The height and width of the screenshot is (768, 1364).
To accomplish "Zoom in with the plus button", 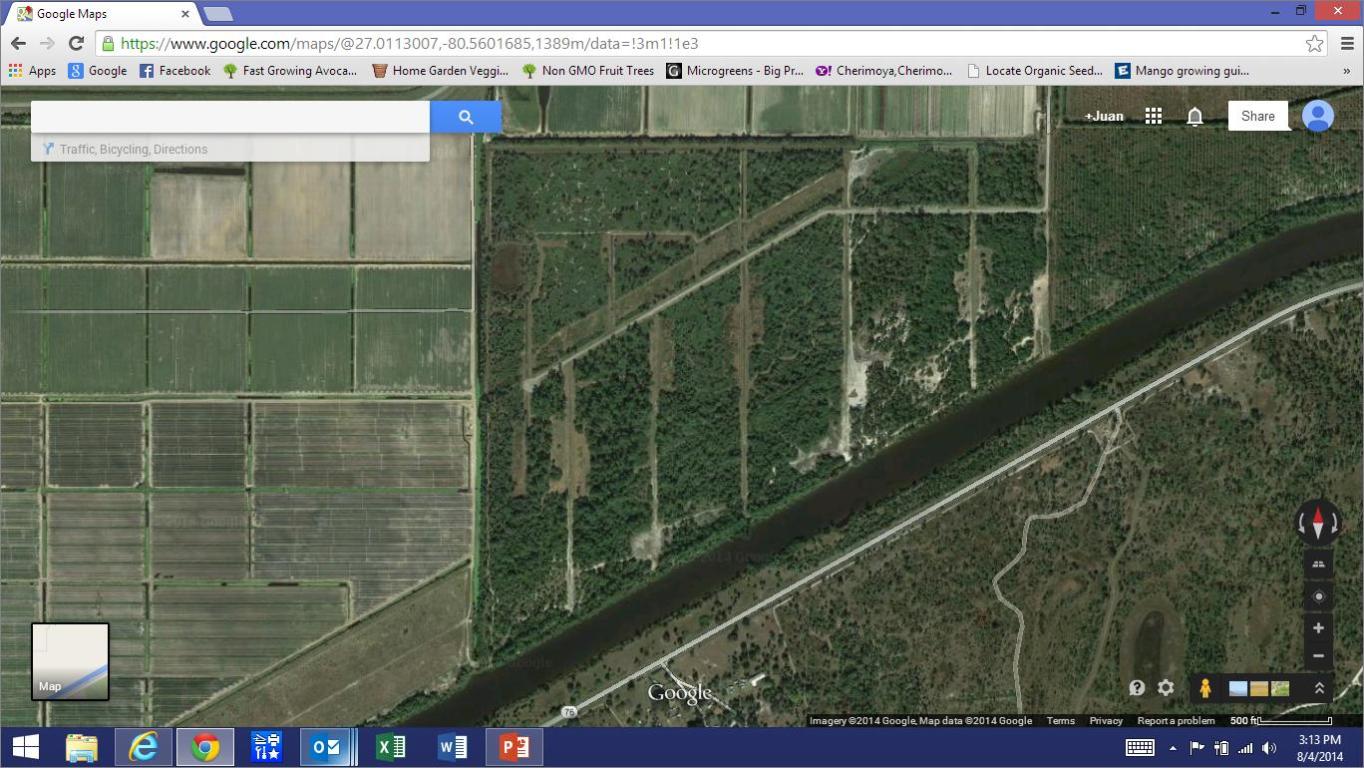I will (1318, 628).
